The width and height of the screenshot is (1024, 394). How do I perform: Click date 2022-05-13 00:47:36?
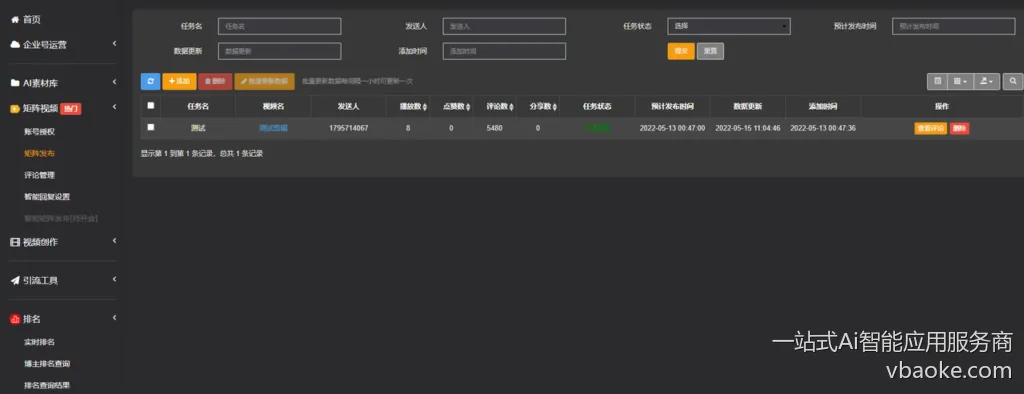tap(823, 128)
